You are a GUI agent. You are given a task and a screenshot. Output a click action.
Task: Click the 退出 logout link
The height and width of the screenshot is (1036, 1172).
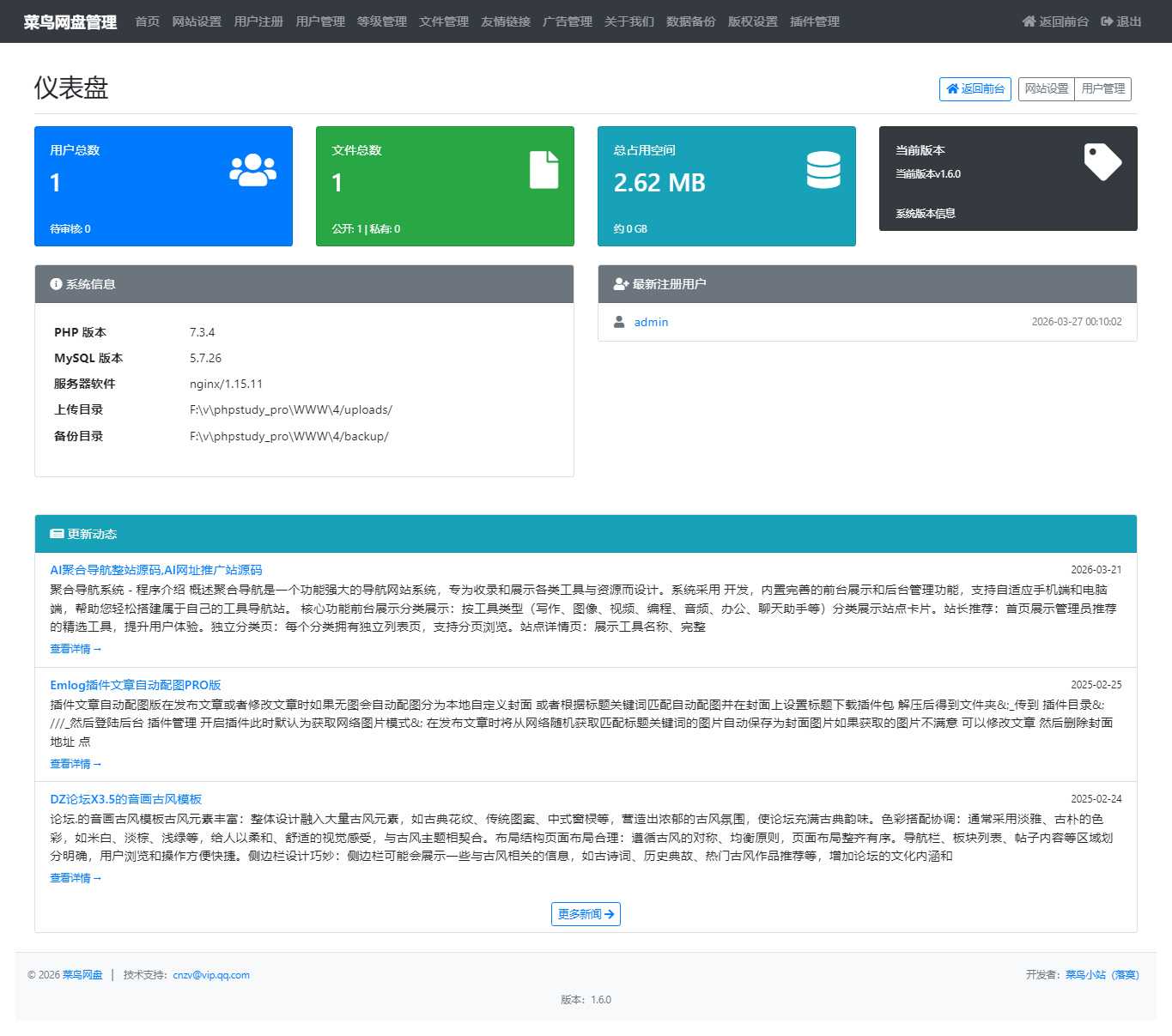[1121, 21]
